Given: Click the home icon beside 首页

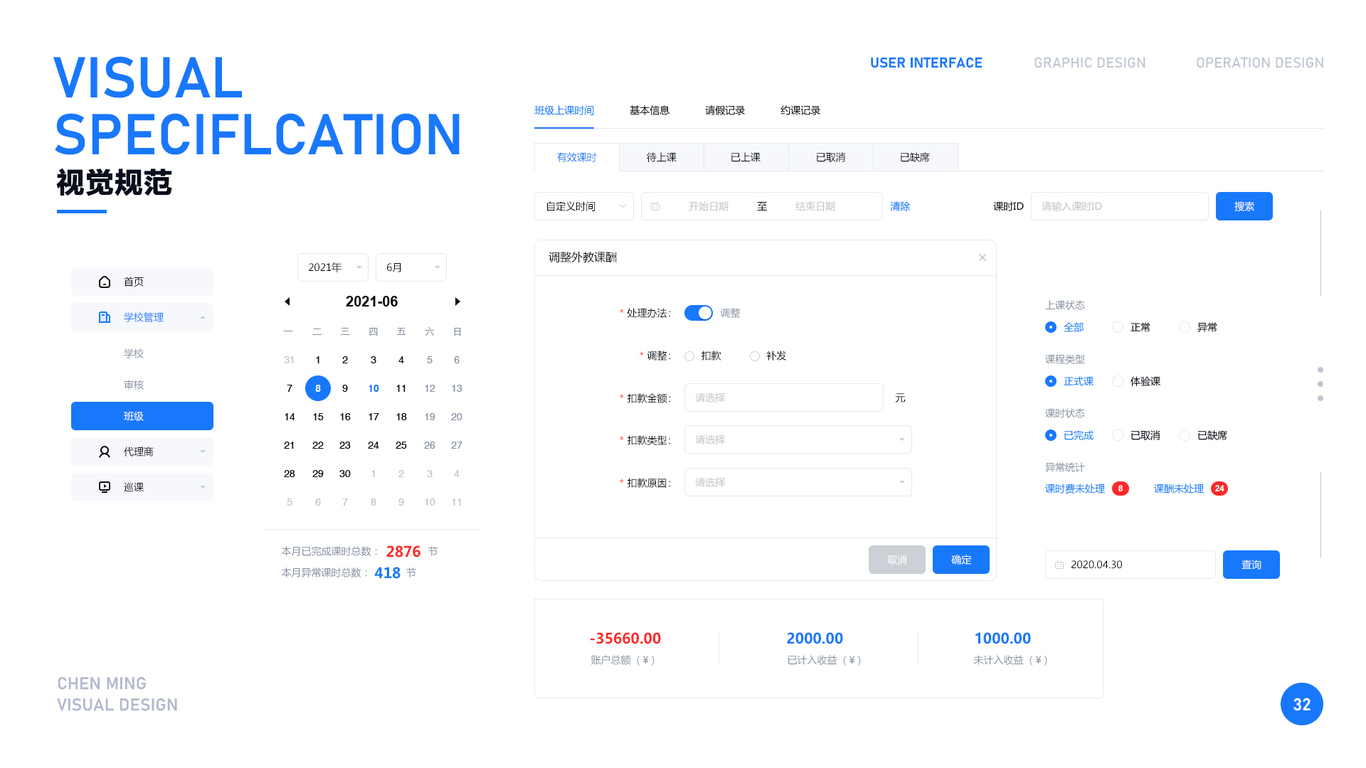Looking at the screenshot, I should pyautogui.click(x=104, y=282).
